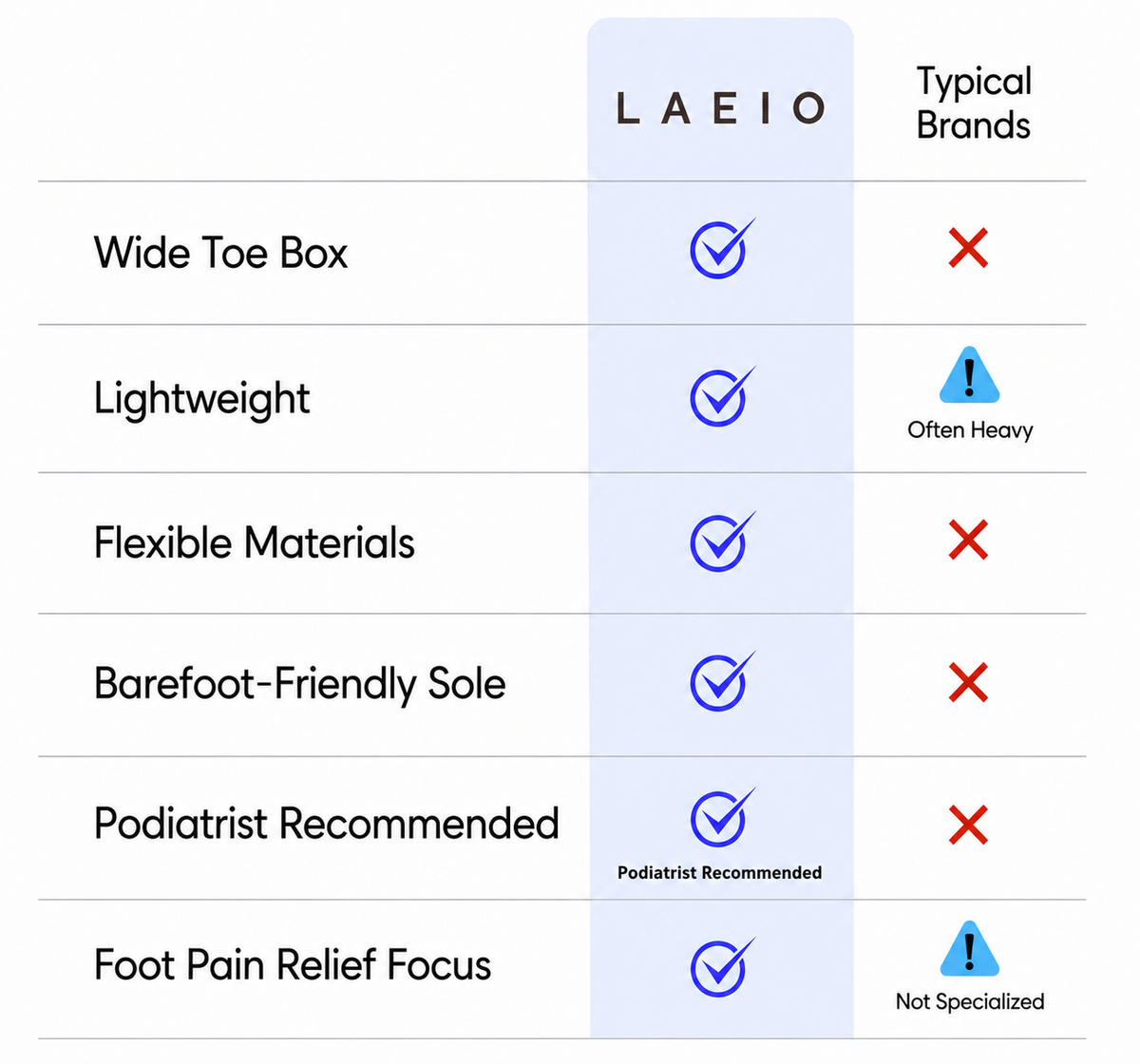1140x1064 pixels.
Task: Click the red X for Podiatrist Recommended
Action: coord(968,825)
